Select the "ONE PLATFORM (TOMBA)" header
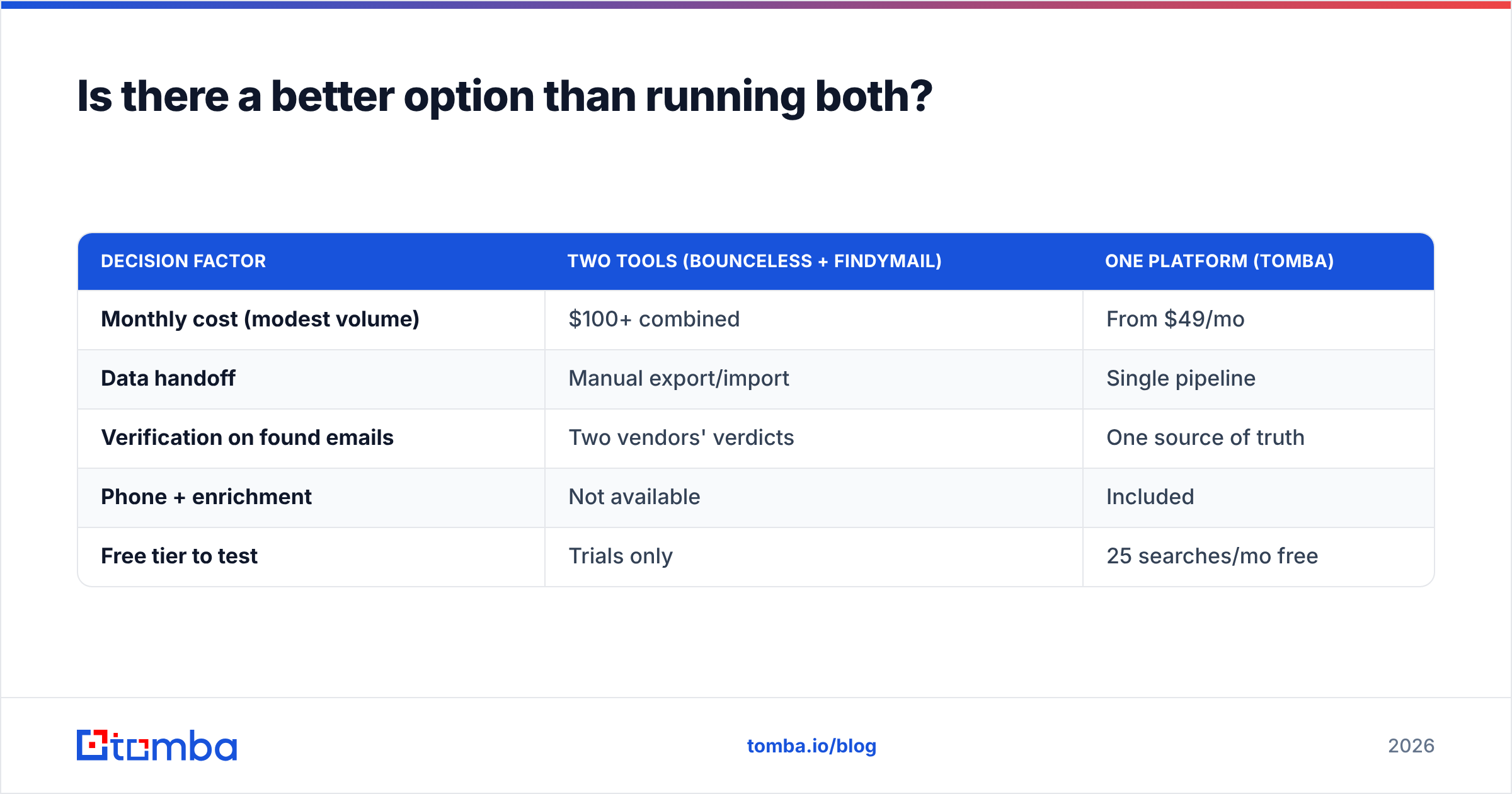This screenshot has width=1512, height=794. pyautogui.click(x=1220, y=261)
